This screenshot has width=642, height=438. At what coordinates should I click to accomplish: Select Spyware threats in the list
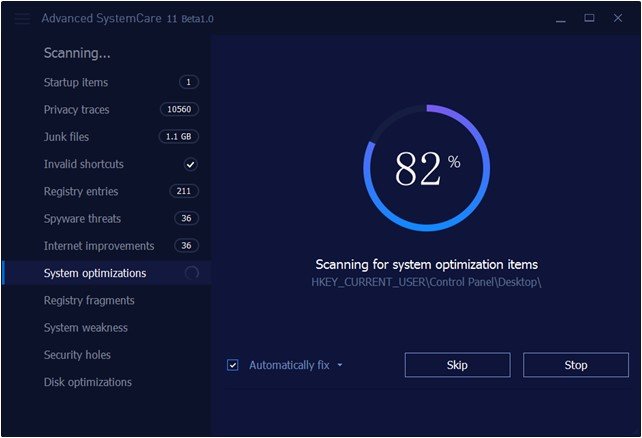tap(106, 219)
